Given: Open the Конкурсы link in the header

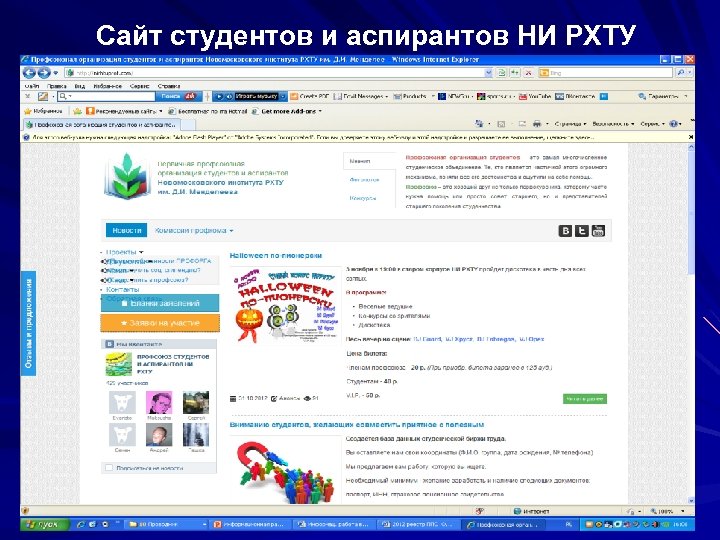Looking at the screenshot, I should click(363, 198).
